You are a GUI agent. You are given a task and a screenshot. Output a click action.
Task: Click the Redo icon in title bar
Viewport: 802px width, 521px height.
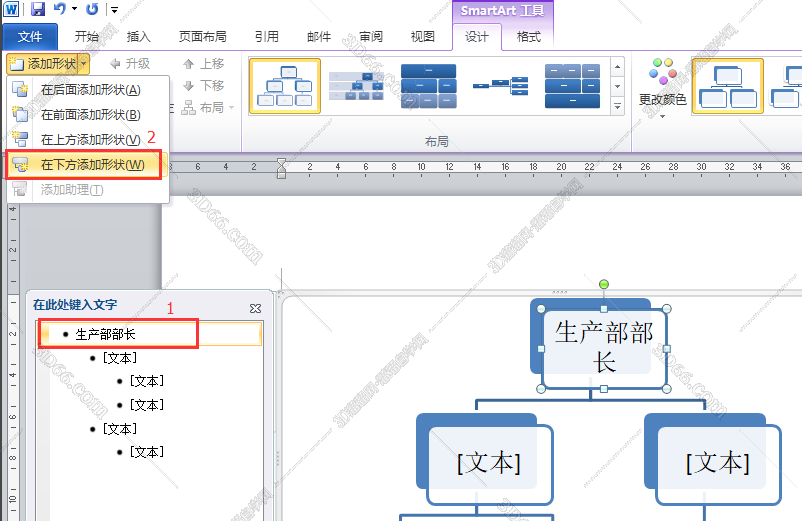pyautogui.click(x=92, y=10)
